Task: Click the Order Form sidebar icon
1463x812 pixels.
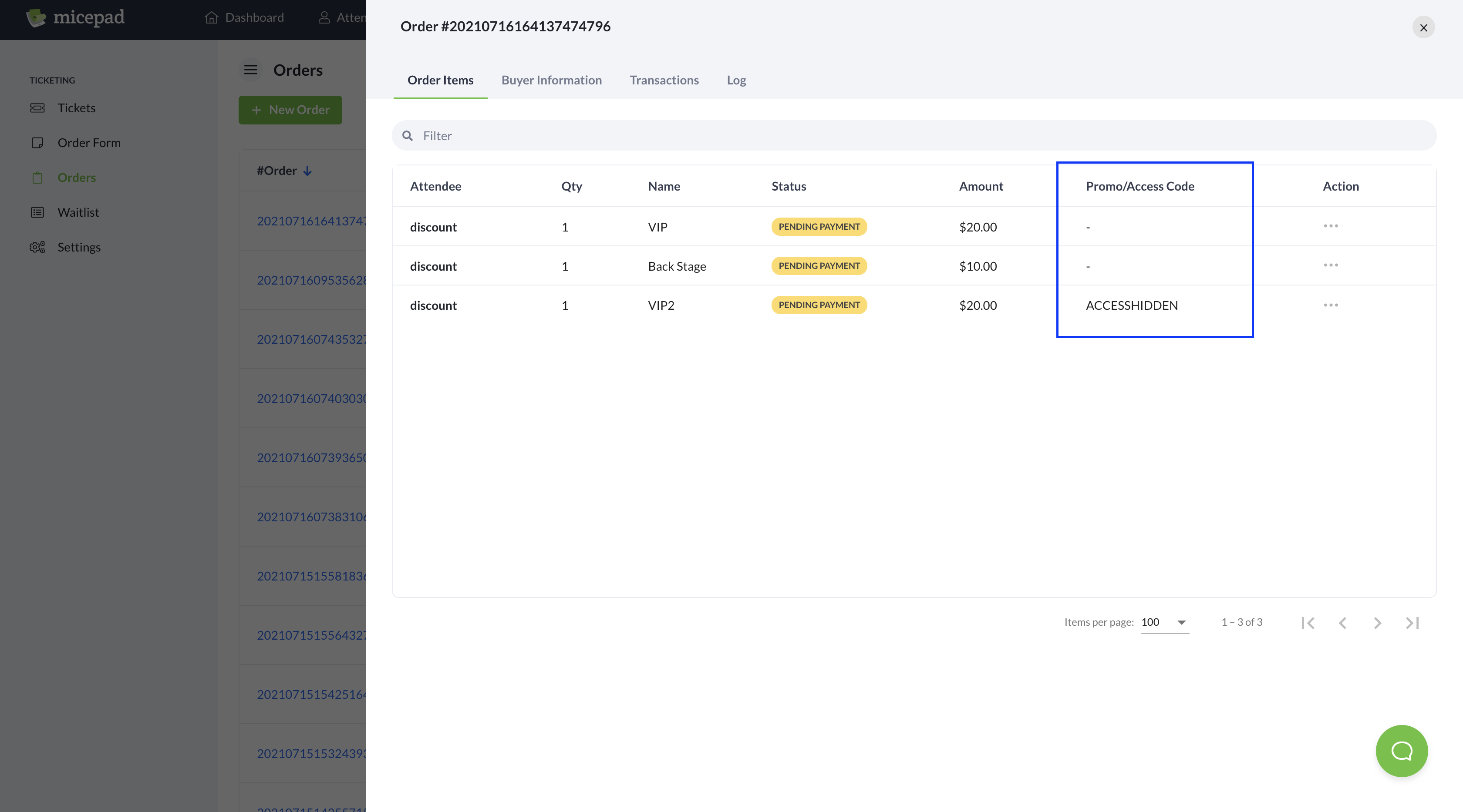Action: pos(37,142)
